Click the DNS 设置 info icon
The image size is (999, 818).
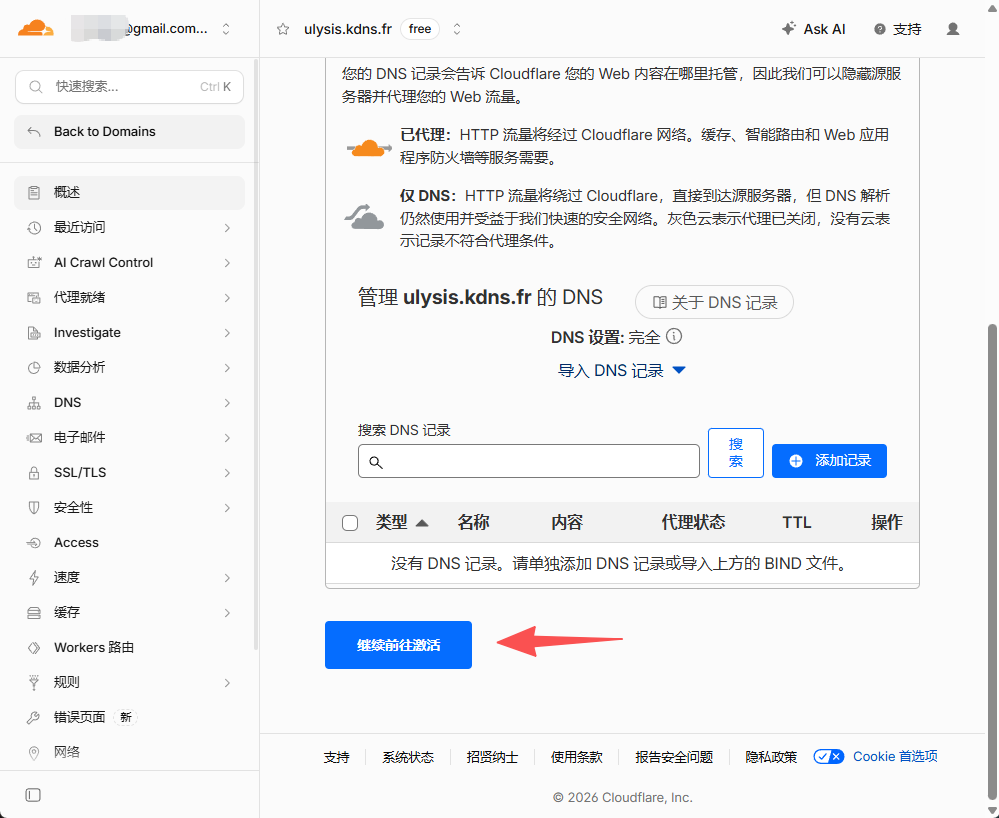[x=674, y=336]
